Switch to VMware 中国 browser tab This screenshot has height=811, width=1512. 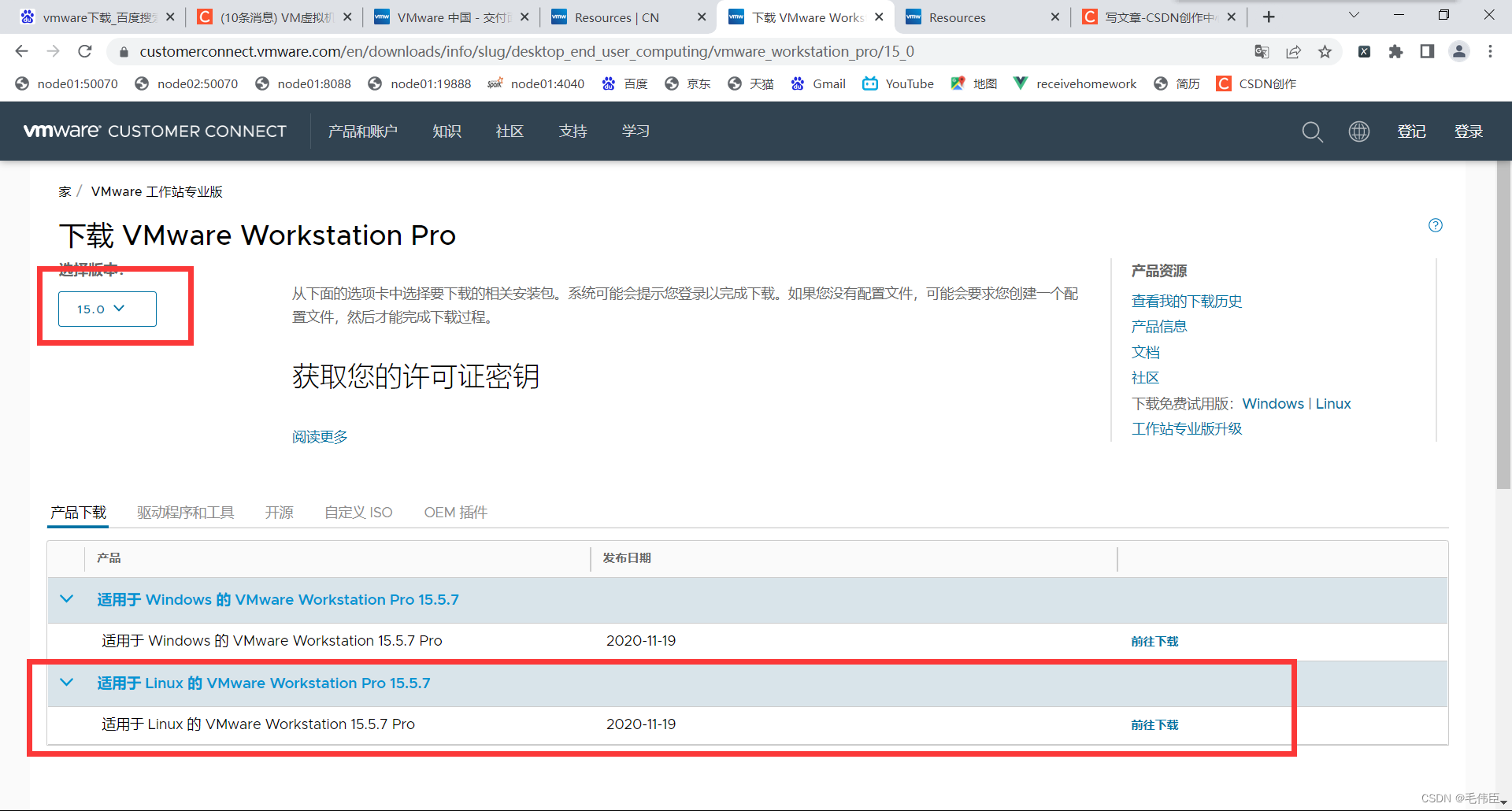click(450, 17)
